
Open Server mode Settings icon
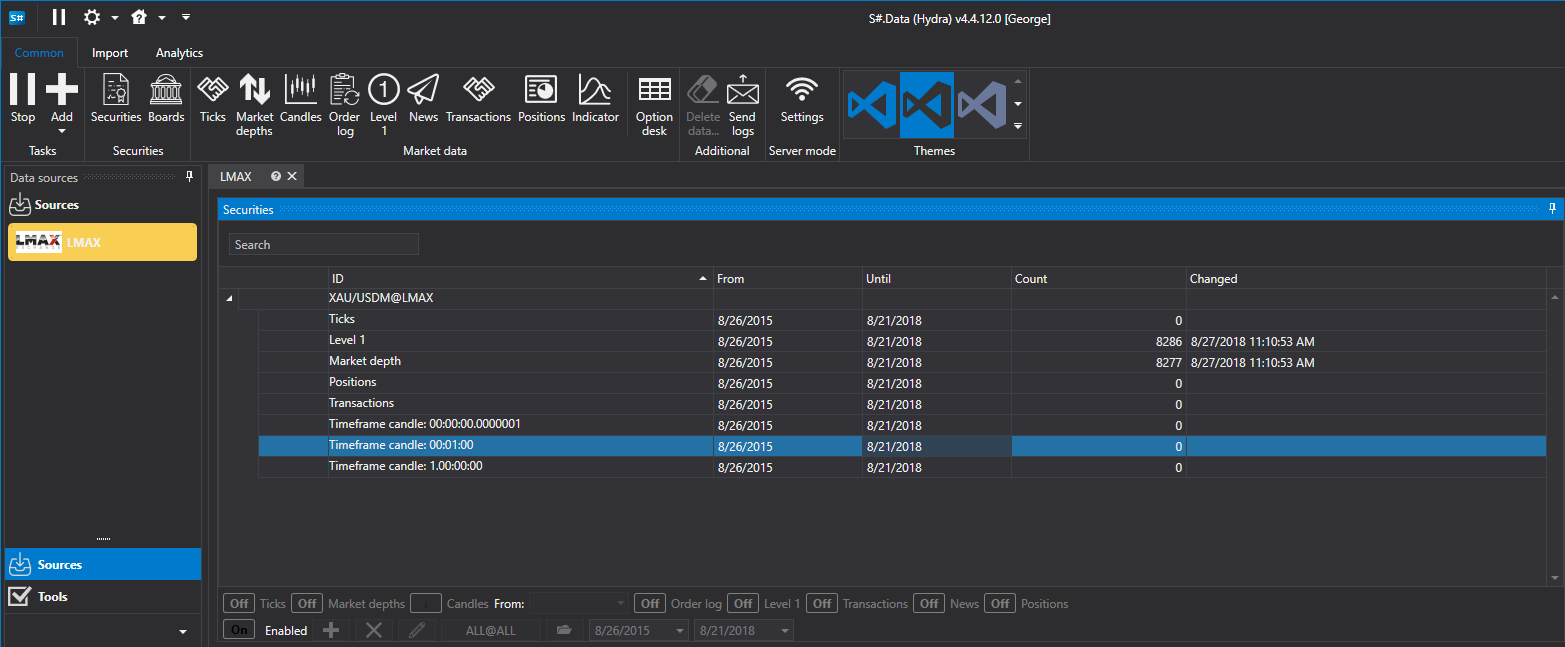pyautogui.click(x=801, y=90)
